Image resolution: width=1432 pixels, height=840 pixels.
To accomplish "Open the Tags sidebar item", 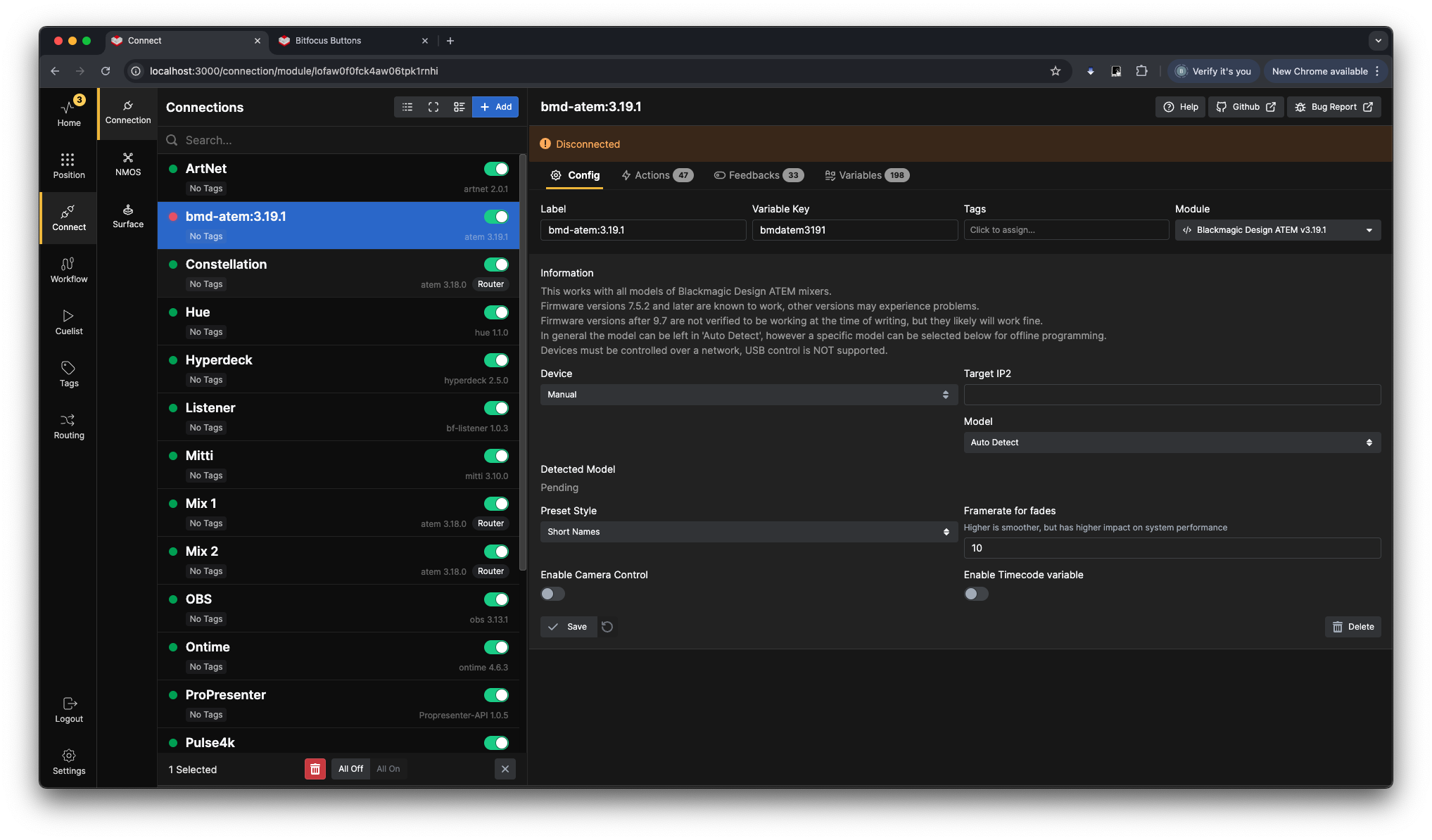I will (x=68, y=374).
